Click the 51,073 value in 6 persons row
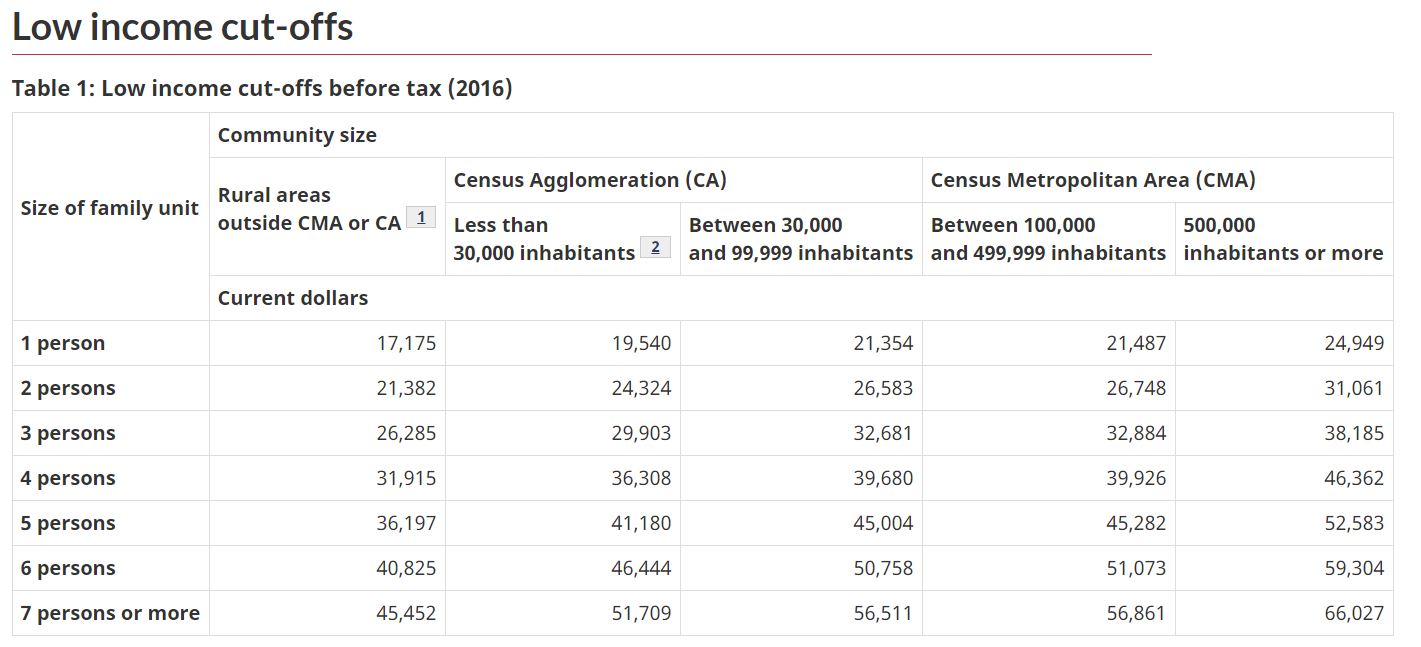The image size is (1421, 647). click(1136, 568)
